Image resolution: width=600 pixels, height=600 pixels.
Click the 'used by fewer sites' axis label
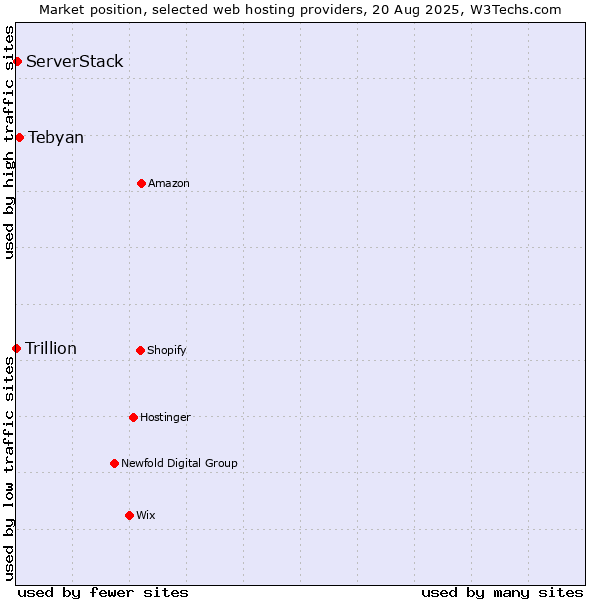click(x=103, y=593)
